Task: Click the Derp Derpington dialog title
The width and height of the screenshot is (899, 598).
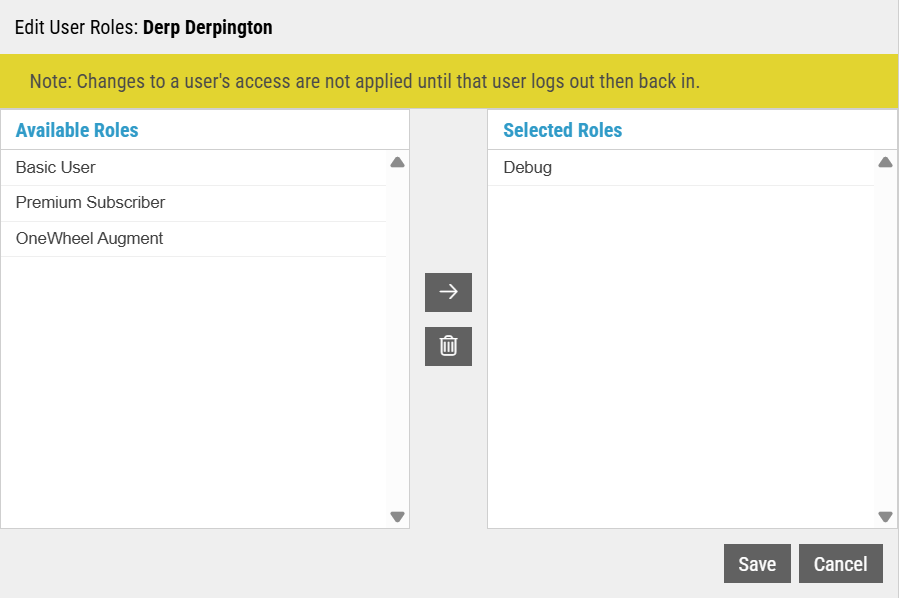Action: tap(208, 28)
